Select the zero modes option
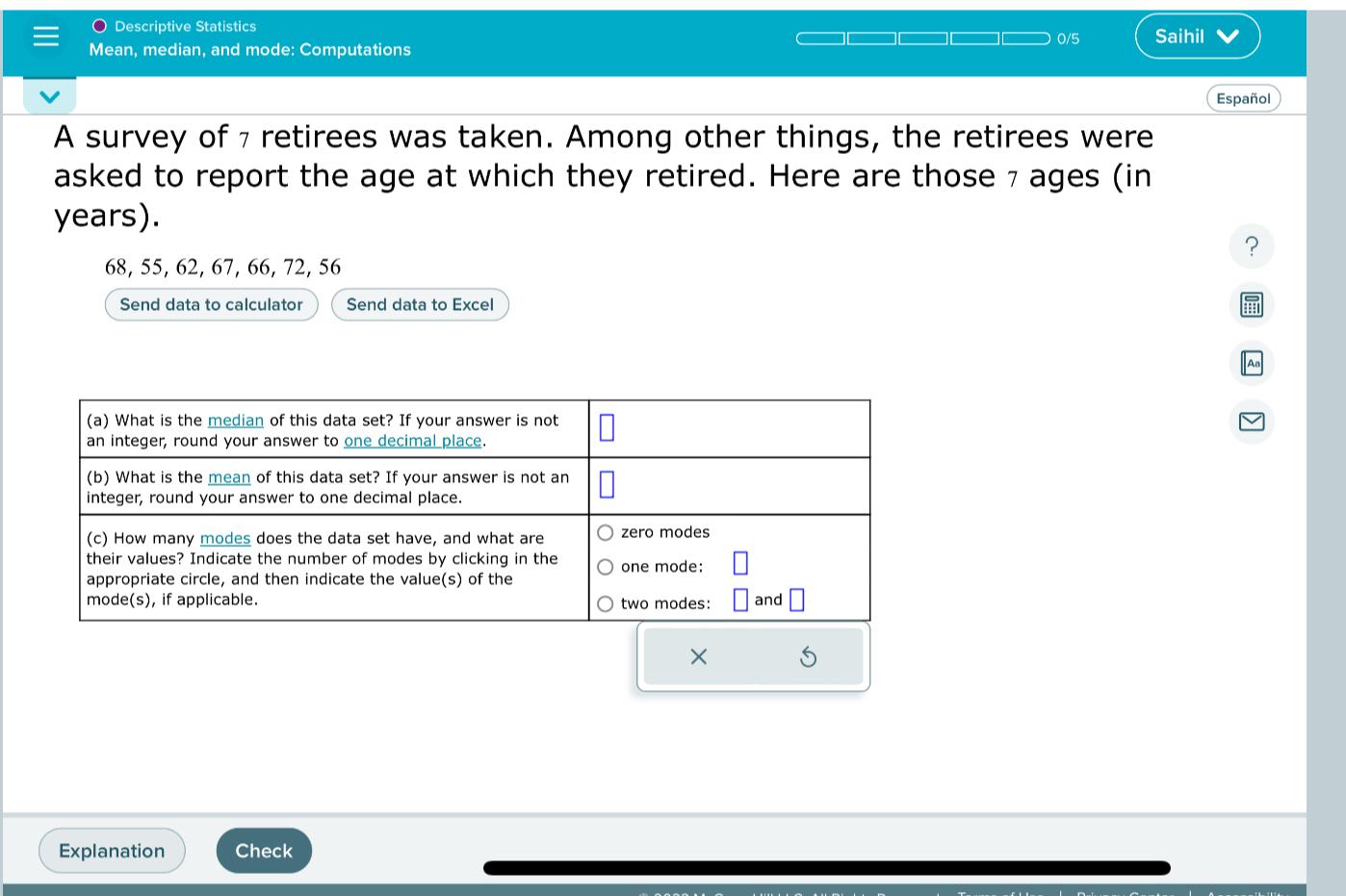This screenshot has width=1346, height=896. tap(606, 531)
